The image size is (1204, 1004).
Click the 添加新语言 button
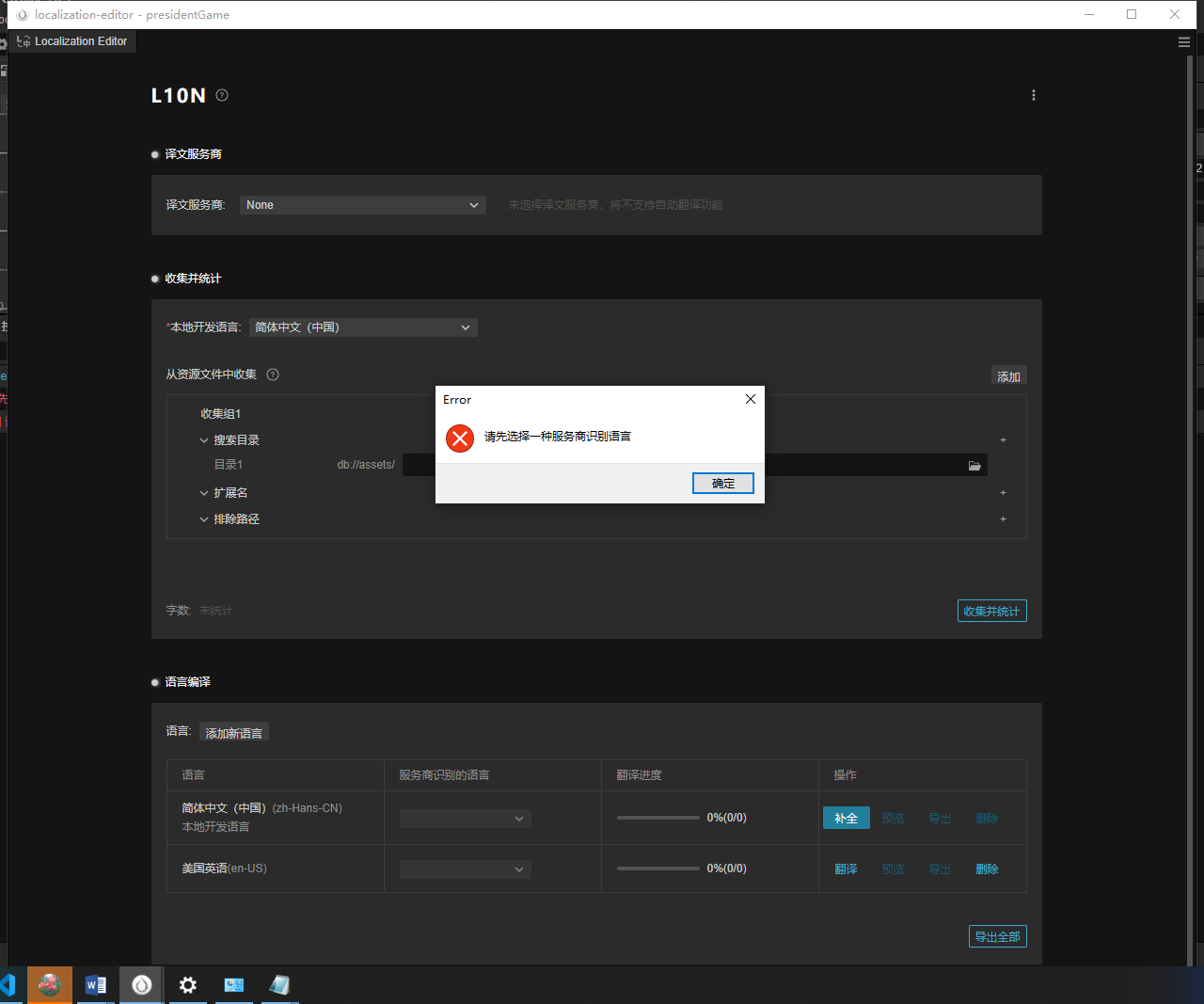pos(234,732)
